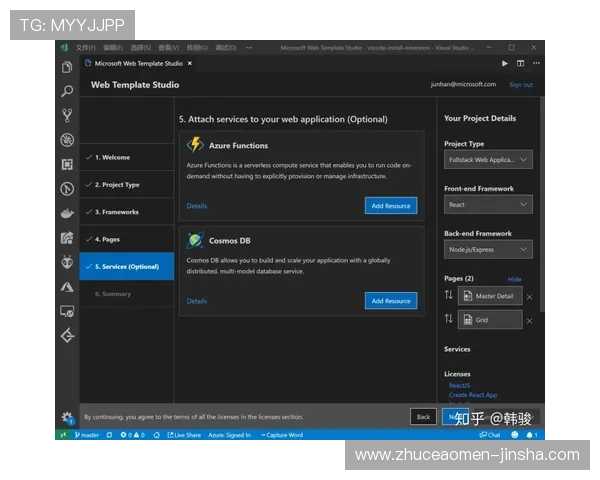
Task: Click the Back button
Action: point(423,416)
